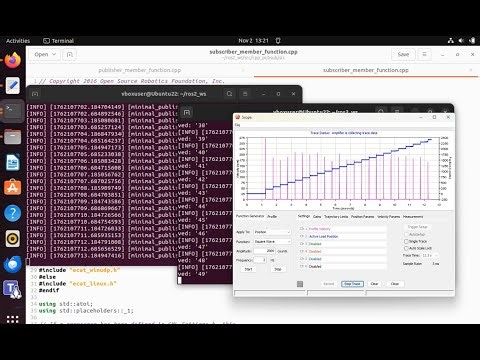Viewport: 480px width, 360px height.
Task: Open the Position Params tab
Action: 363,217
